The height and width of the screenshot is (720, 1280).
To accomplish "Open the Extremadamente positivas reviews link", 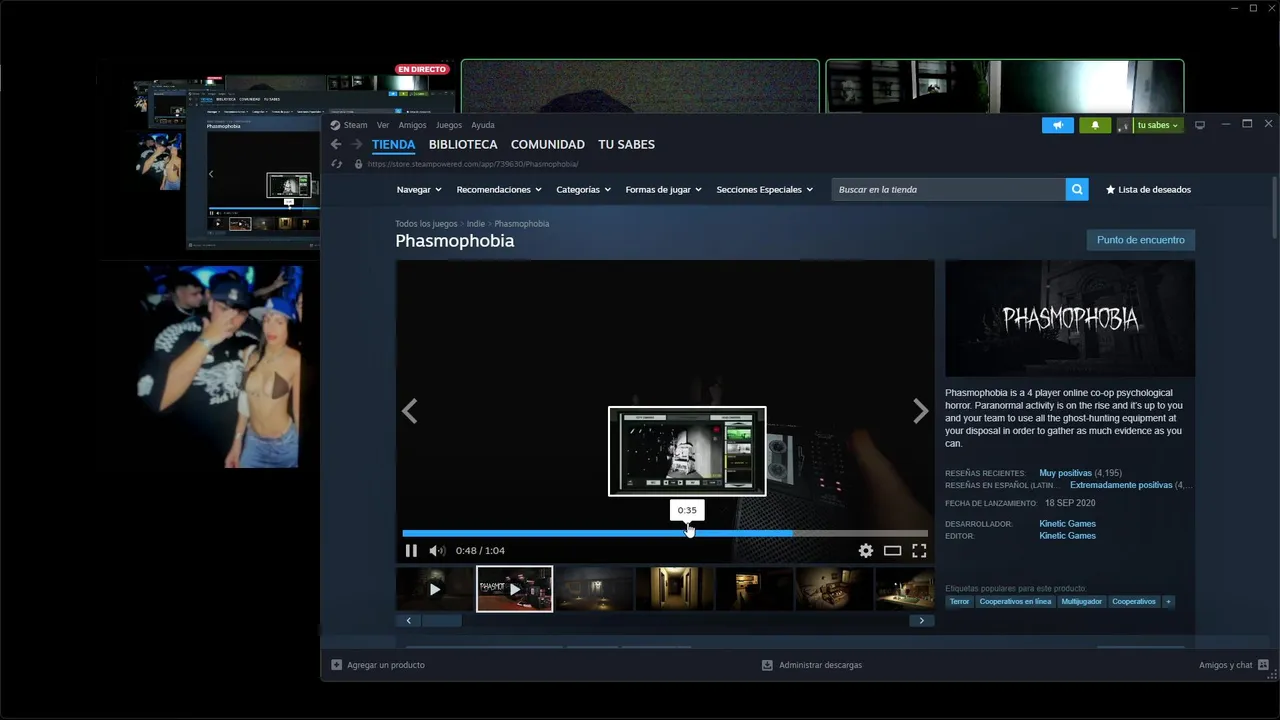I will 1120,485.
